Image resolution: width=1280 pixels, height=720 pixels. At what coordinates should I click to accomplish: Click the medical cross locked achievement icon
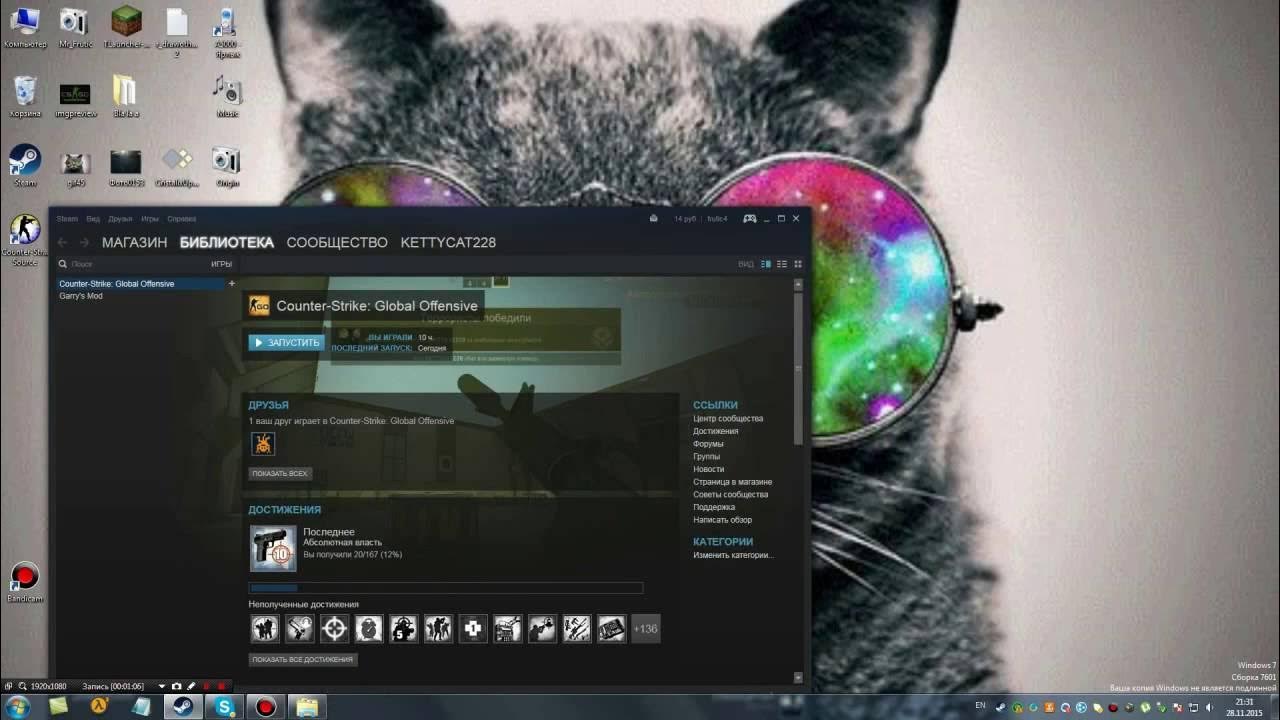[x=473, y=629]
